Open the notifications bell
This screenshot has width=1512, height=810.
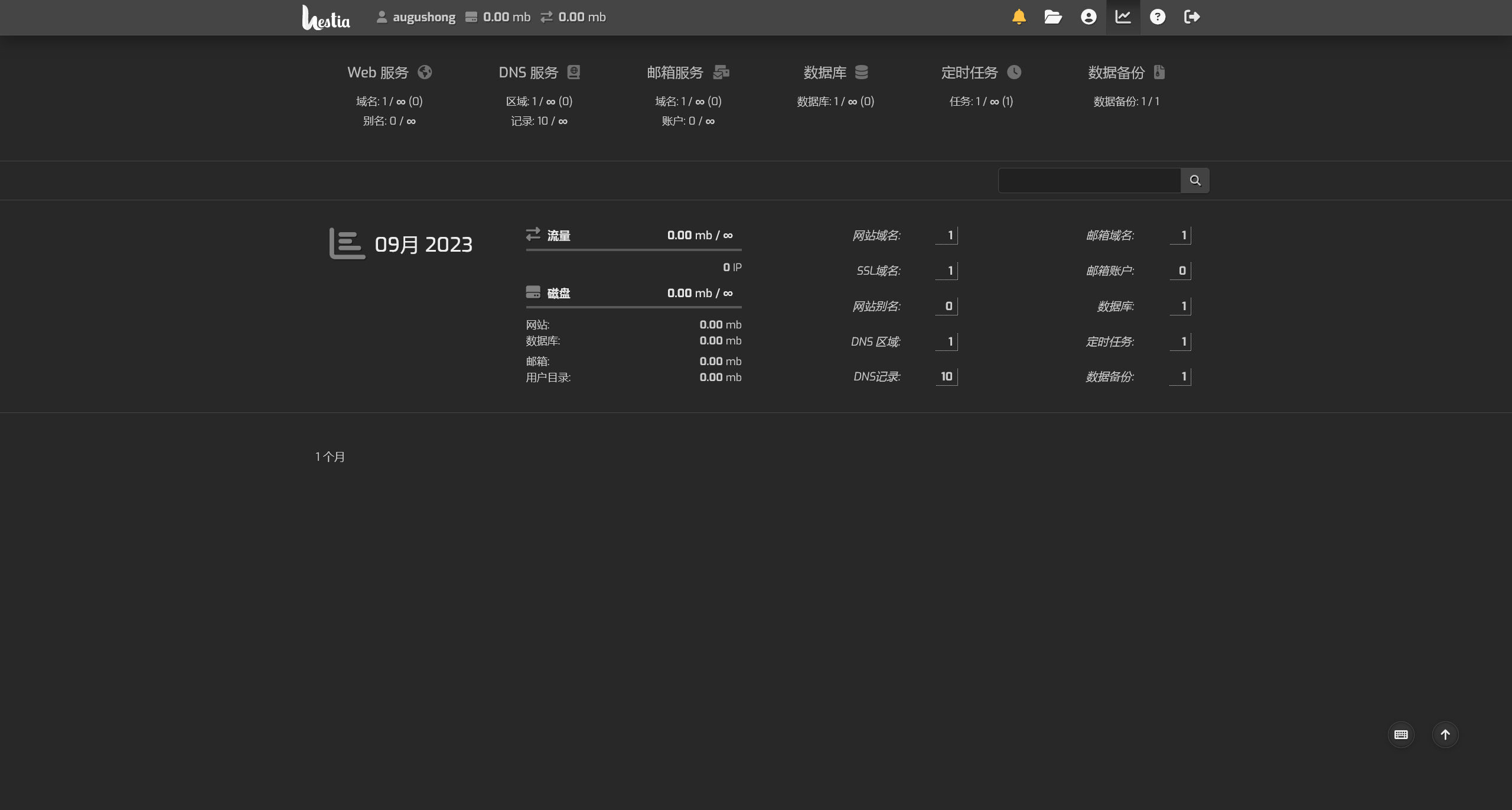click(x=1019, y=17)
